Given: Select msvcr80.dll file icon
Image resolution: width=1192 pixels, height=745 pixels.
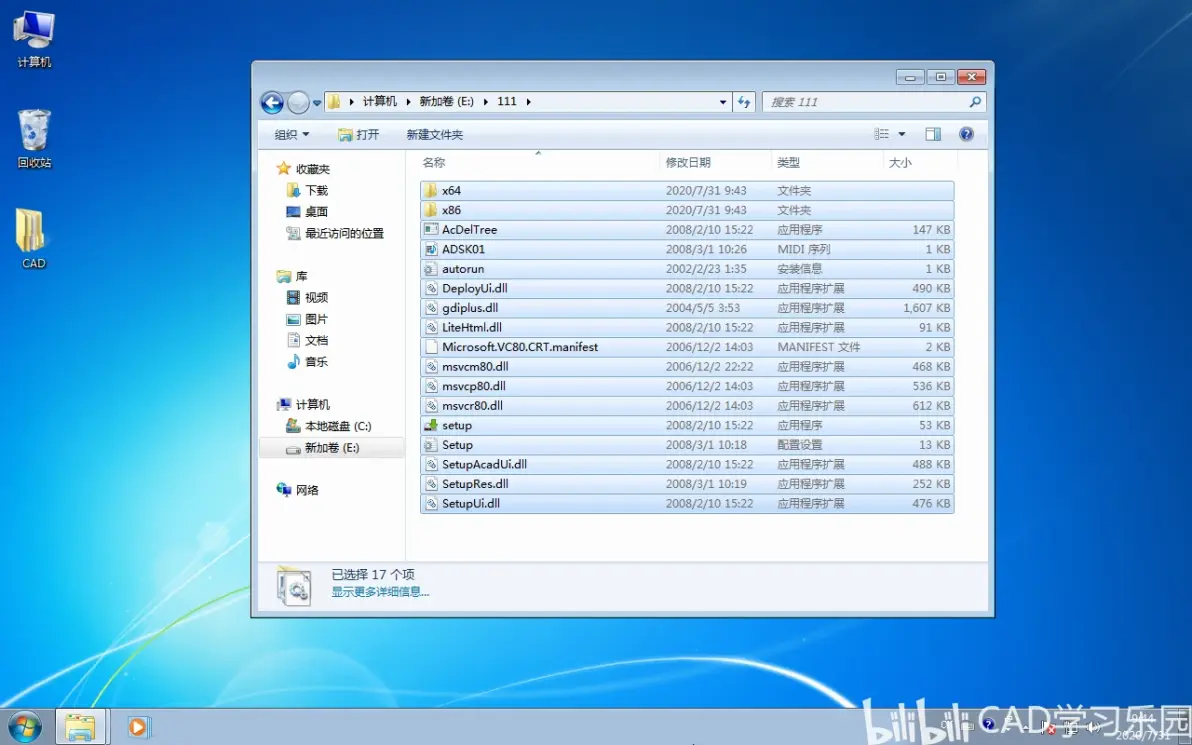Looking at the screenshot, I should click(x=431, y=406).
